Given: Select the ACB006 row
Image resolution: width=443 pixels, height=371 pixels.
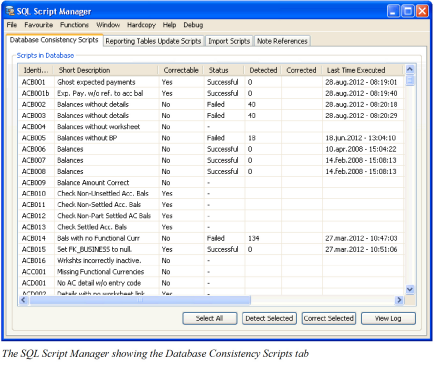Looking at the screenshot, I should 211,149.
